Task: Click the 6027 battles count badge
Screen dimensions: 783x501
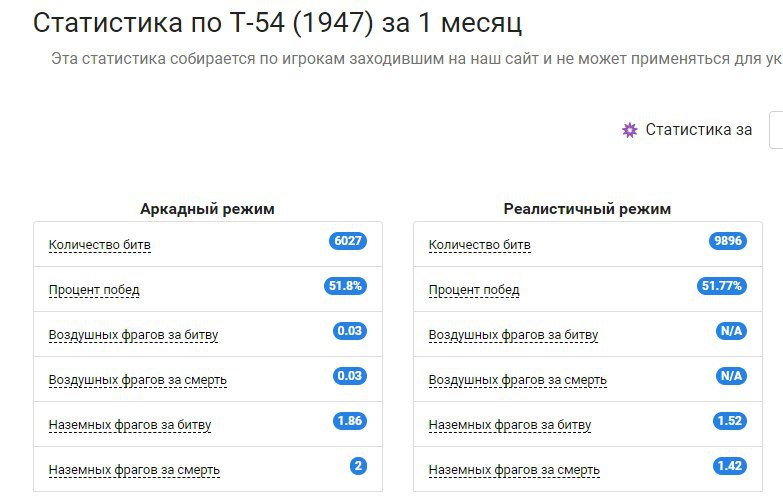Action: (x=348, y=241)
